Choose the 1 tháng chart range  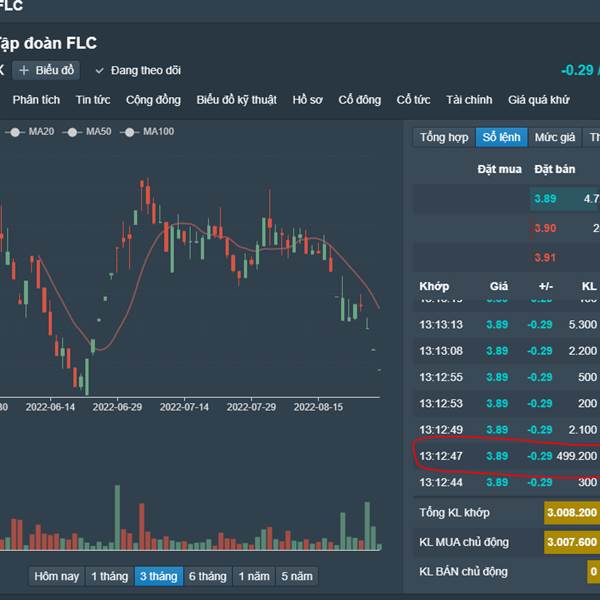[x=109, y=576]
